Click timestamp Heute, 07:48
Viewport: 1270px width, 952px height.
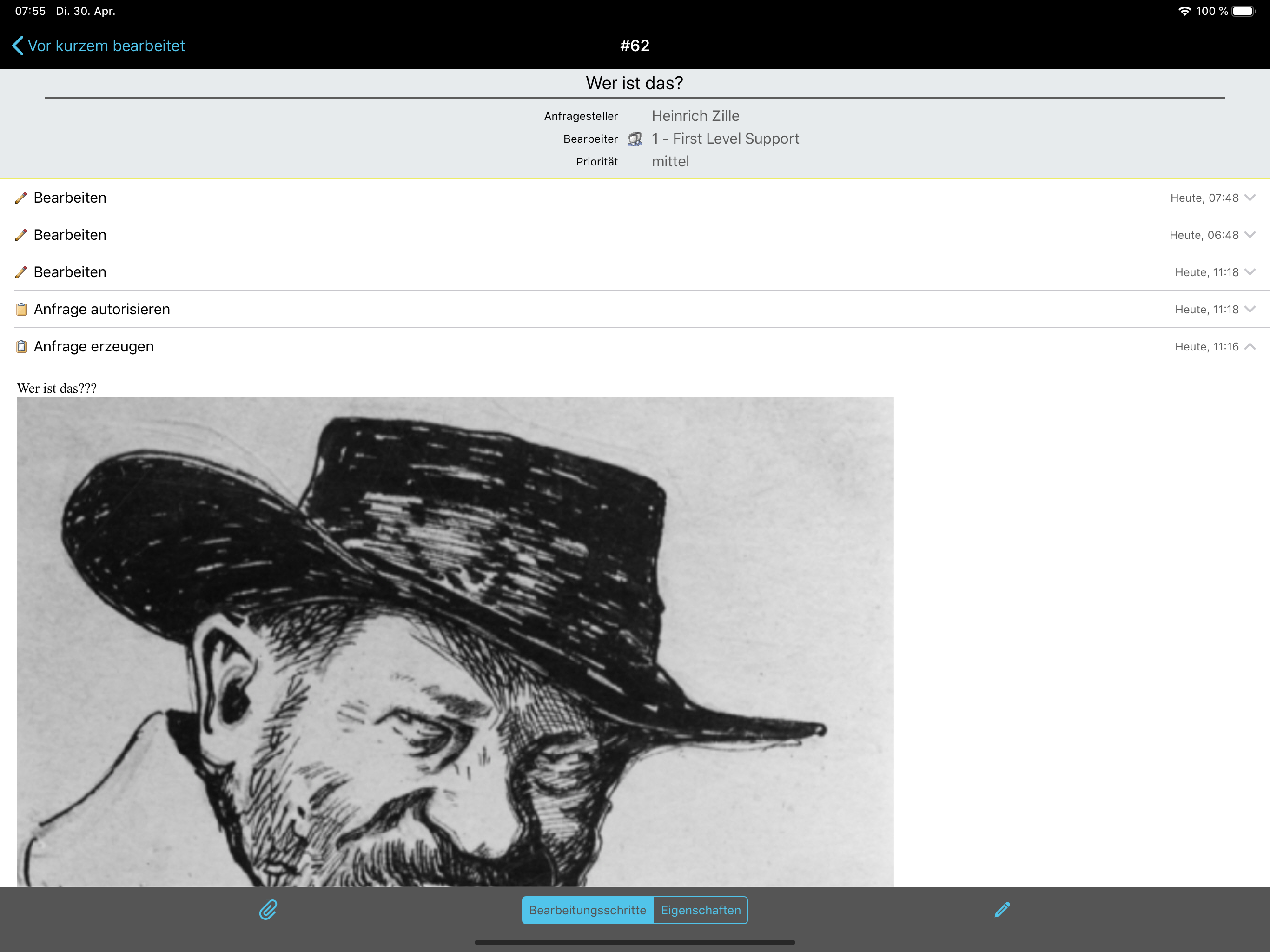[x=1204, y=198]
